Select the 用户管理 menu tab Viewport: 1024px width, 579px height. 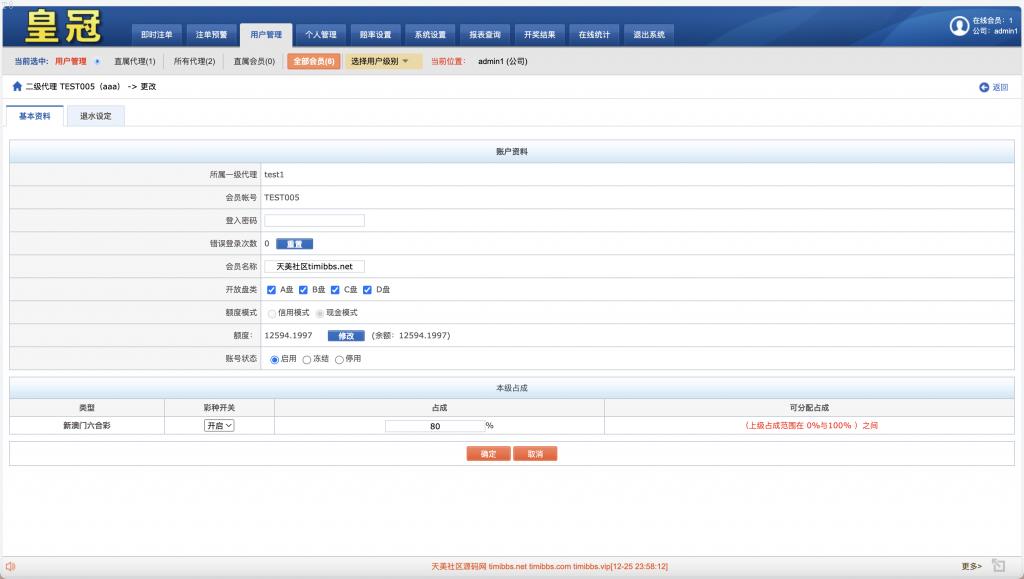(x=266, y=35)
